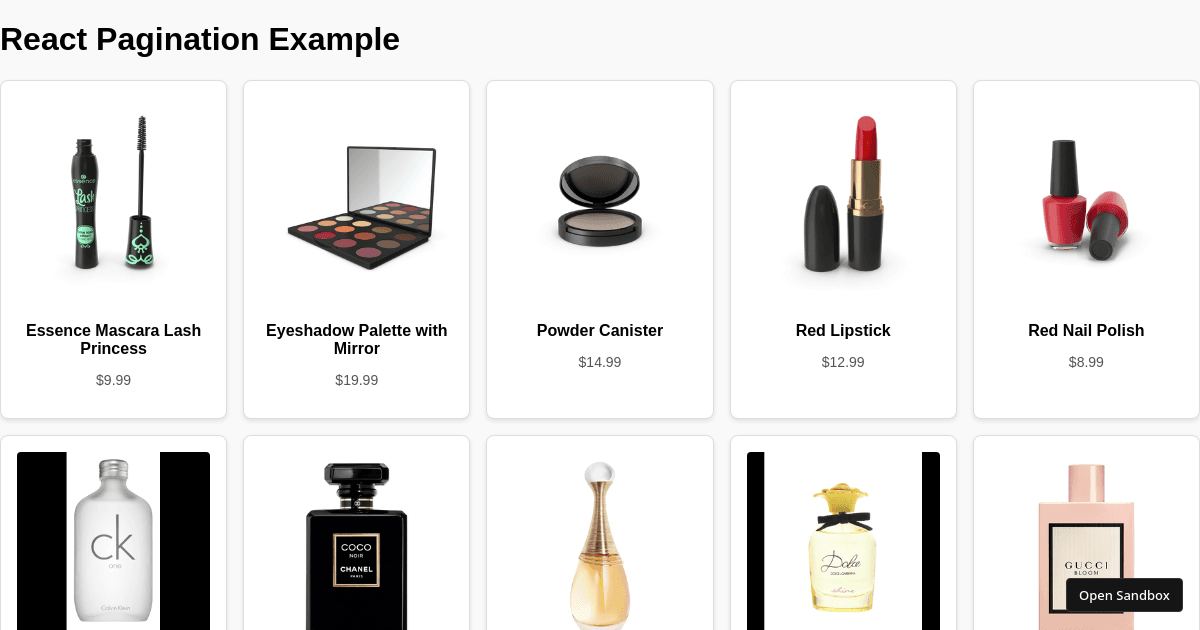Click the Powder Canister product image
The height and width of the screenshot is (630, 1200).
coord(600,193)
